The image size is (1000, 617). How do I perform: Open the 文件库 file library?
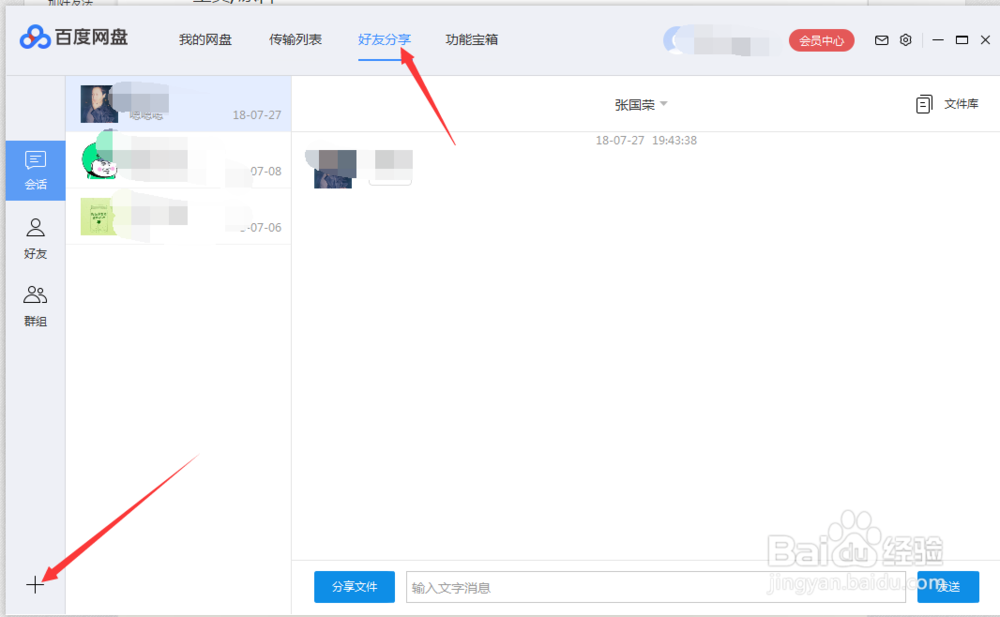[946, 103]
